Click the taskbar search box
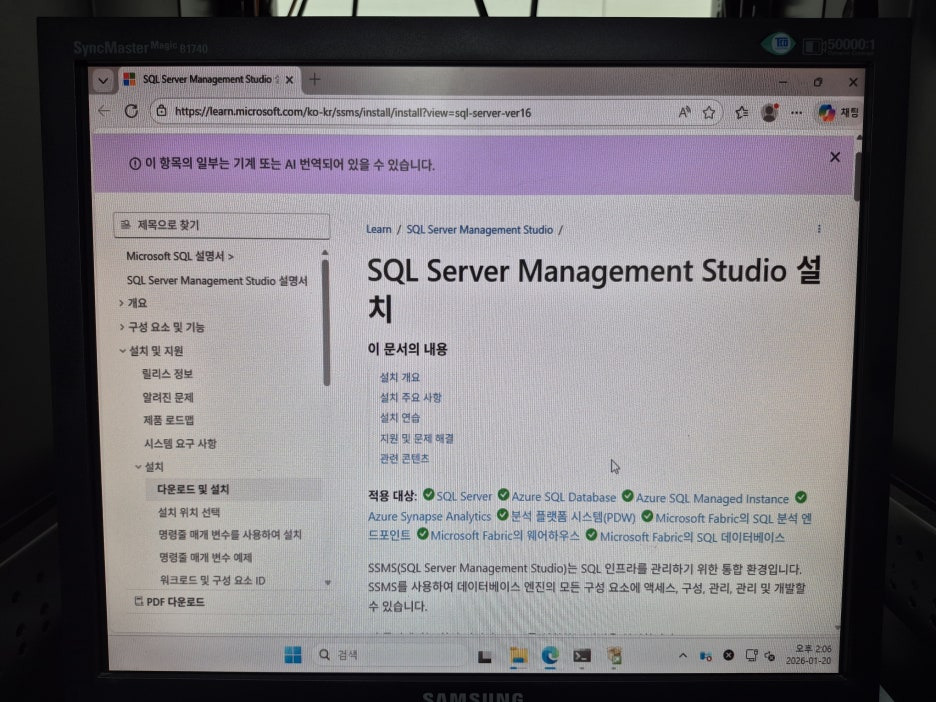 tap(391, 655)
